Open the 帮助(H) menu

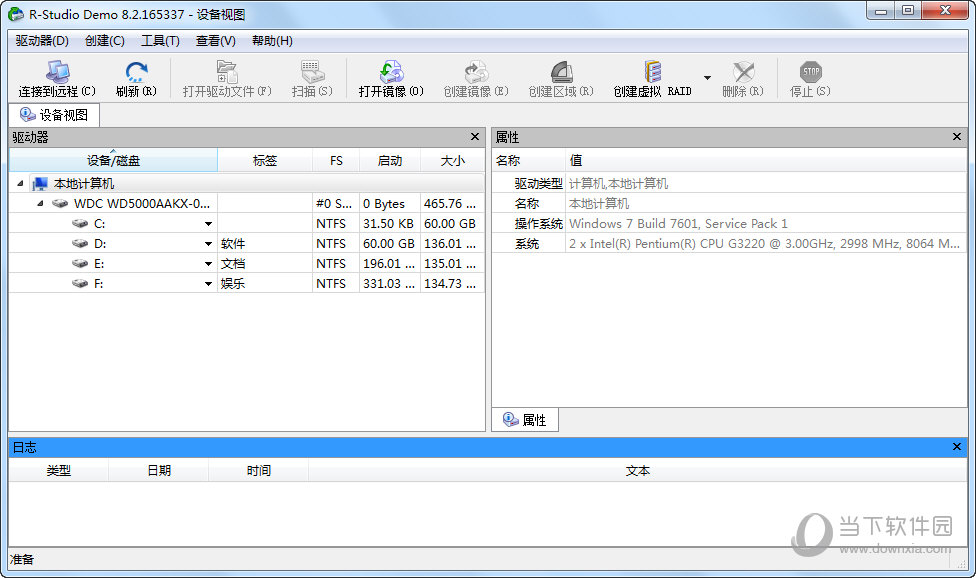tap(272, 40)
